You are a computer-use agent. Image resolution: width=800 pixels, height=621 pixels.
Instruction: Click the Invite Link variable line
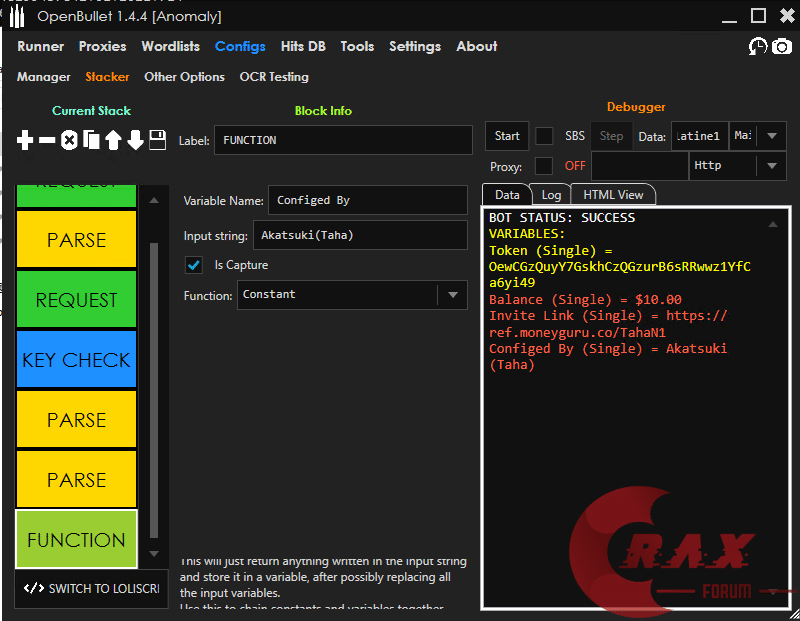pos(608,324)
